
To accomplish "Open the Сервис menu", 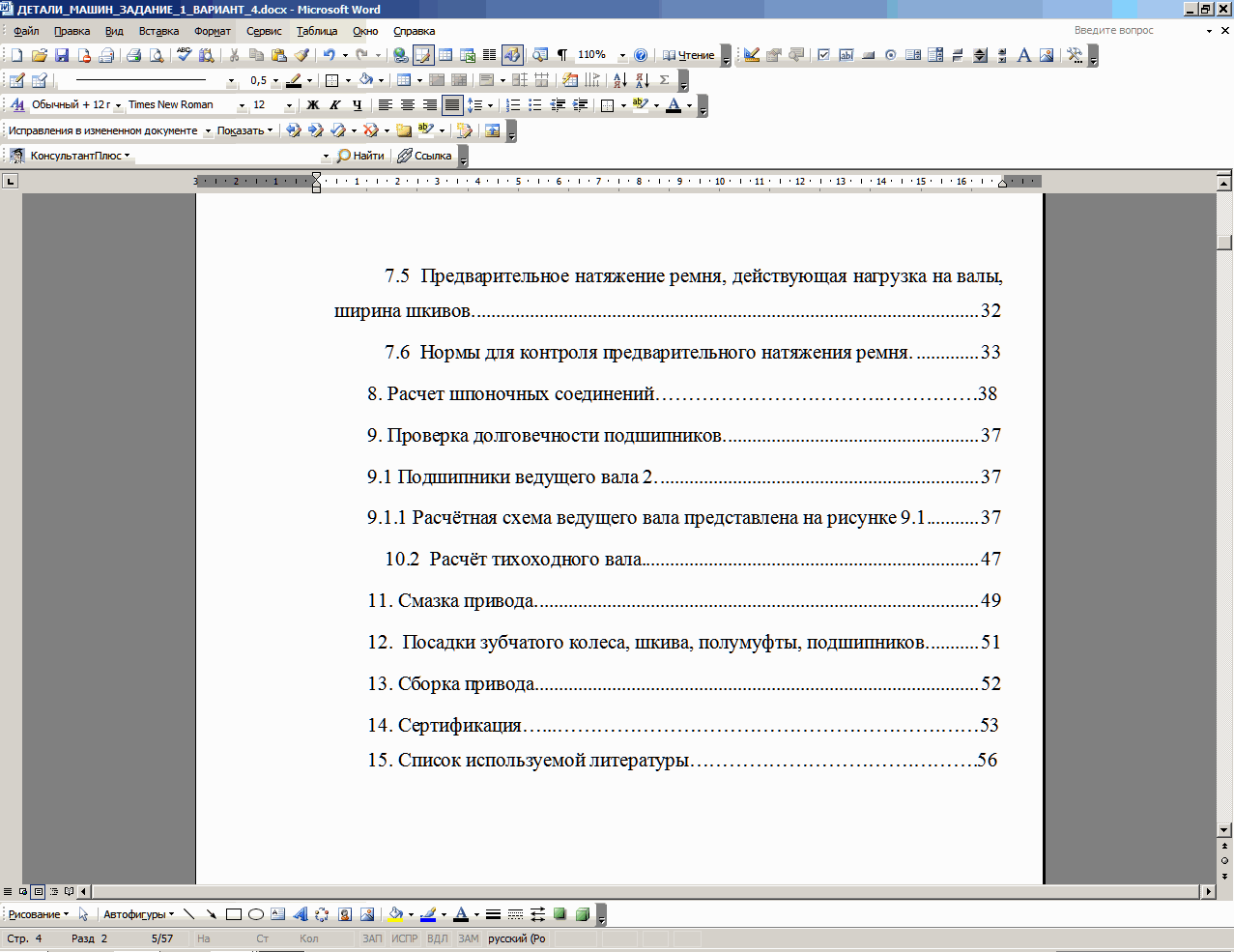I will pos(264,31).
